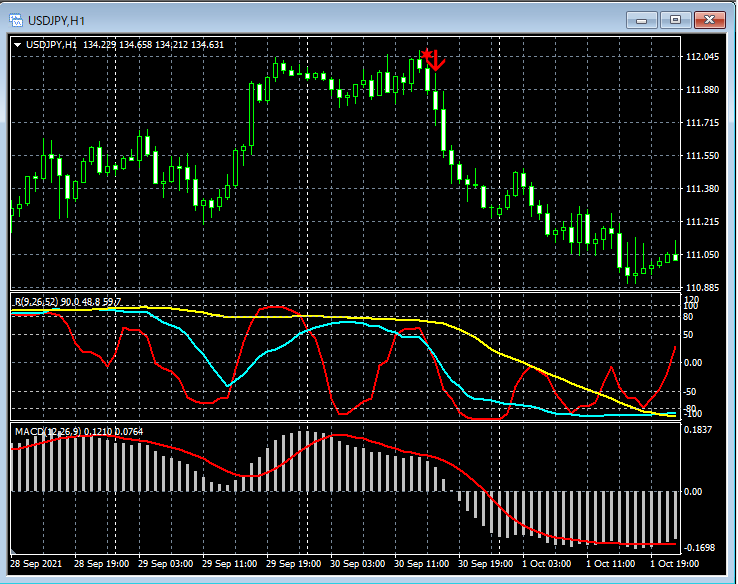Click the 30 Sep 19:00 time label
The height and width of the screenshot is (584, 738).
click(x=486, y=564)
